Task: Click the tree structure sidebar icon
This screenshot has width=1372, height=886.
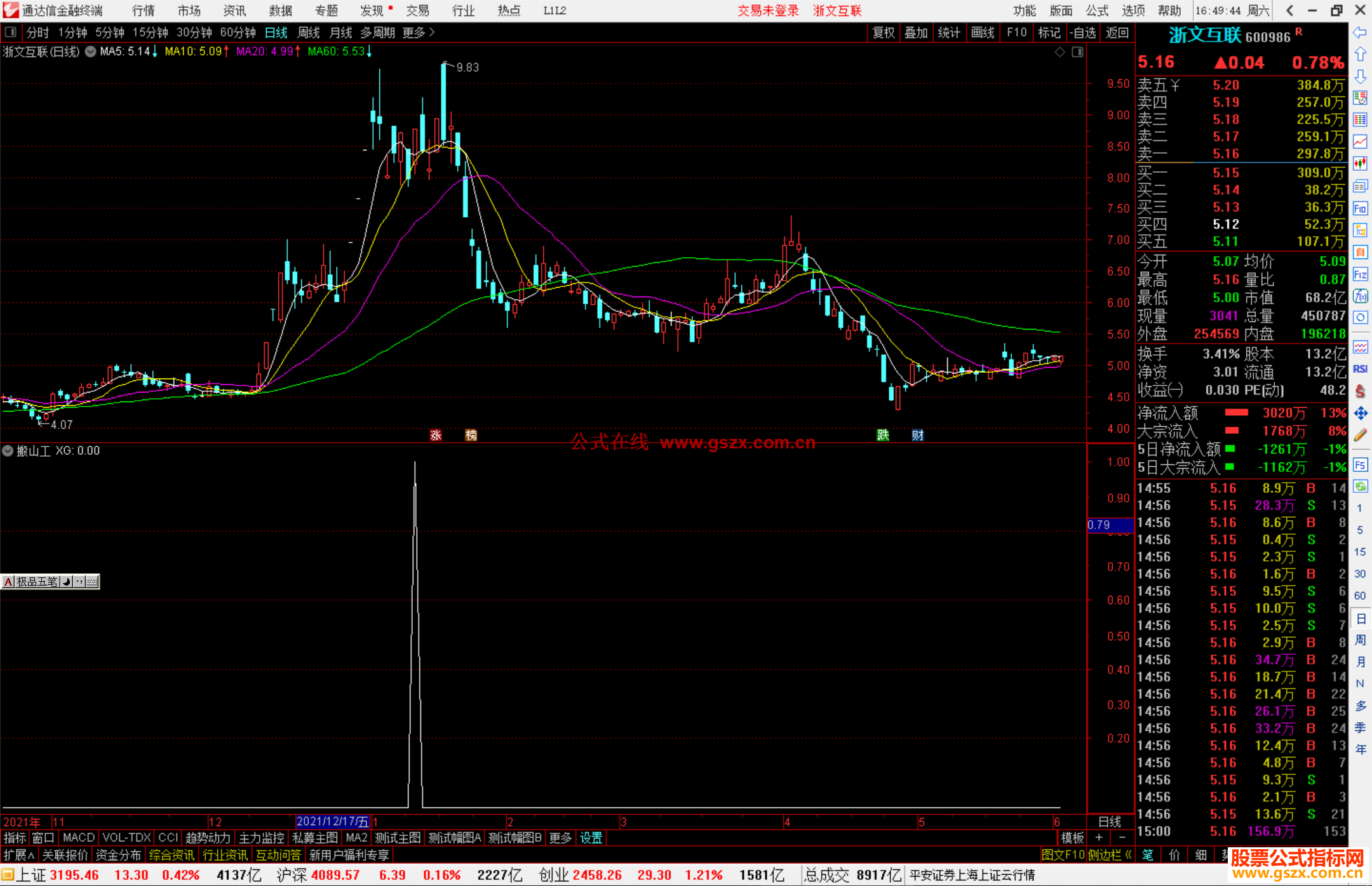Action: click(1360, 230)
